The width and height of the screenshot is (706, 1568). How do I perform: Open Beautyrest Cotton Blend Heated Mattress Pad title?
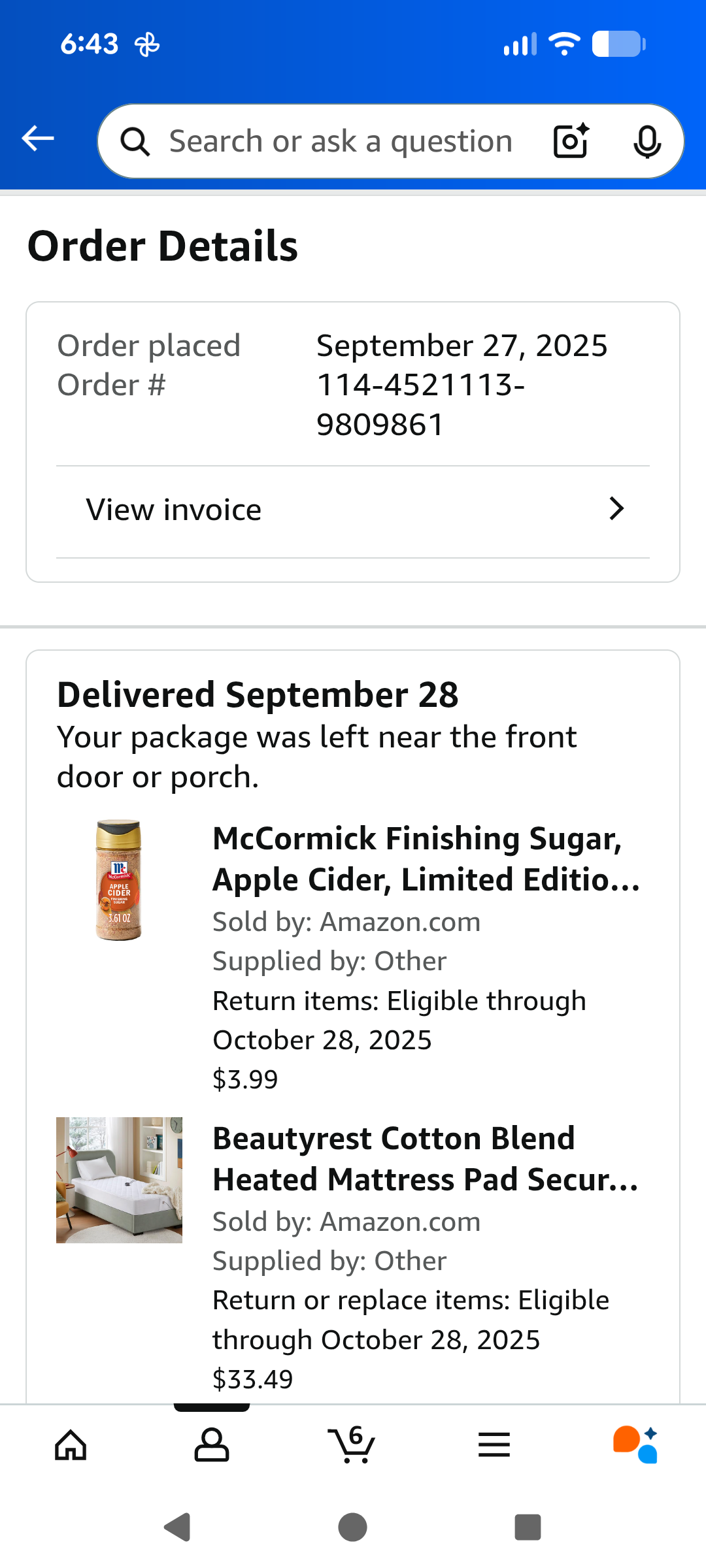pos(426,1158)
